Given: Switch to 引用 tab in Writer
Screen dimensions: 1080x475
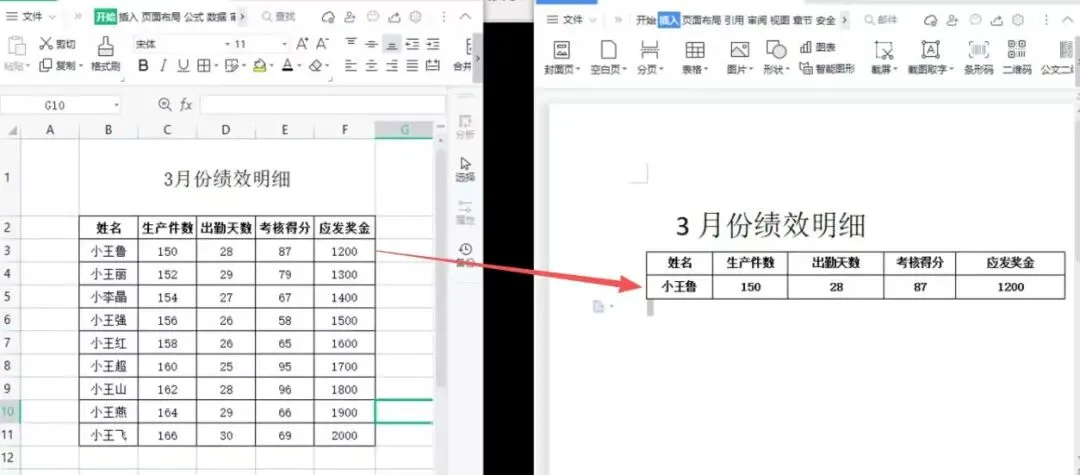Looking at the screenshot, I should pyautogui.click(x=734, y=21).
